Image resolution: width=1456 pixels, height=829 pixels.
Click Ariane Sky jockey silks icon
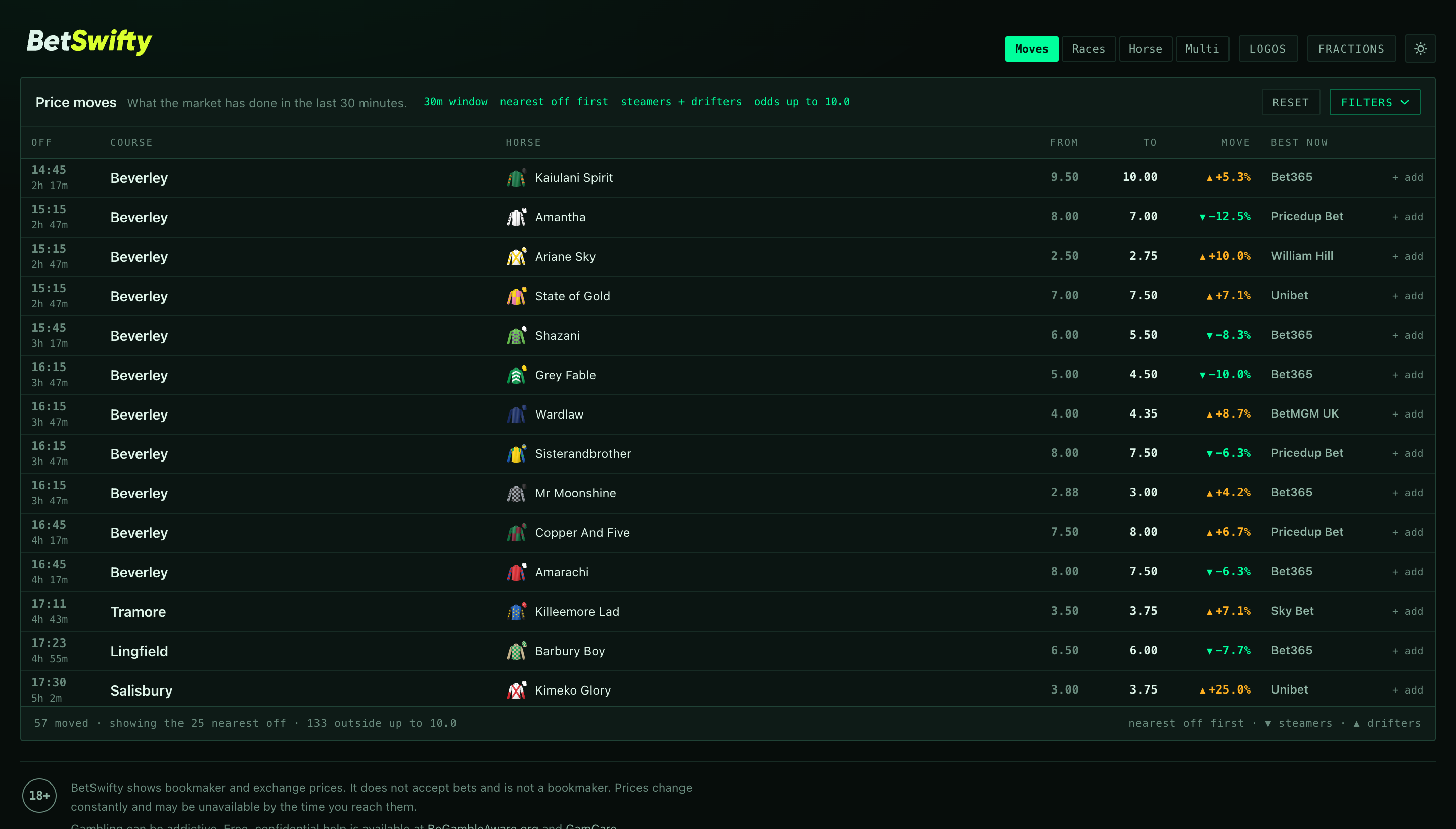click(517, 257)
